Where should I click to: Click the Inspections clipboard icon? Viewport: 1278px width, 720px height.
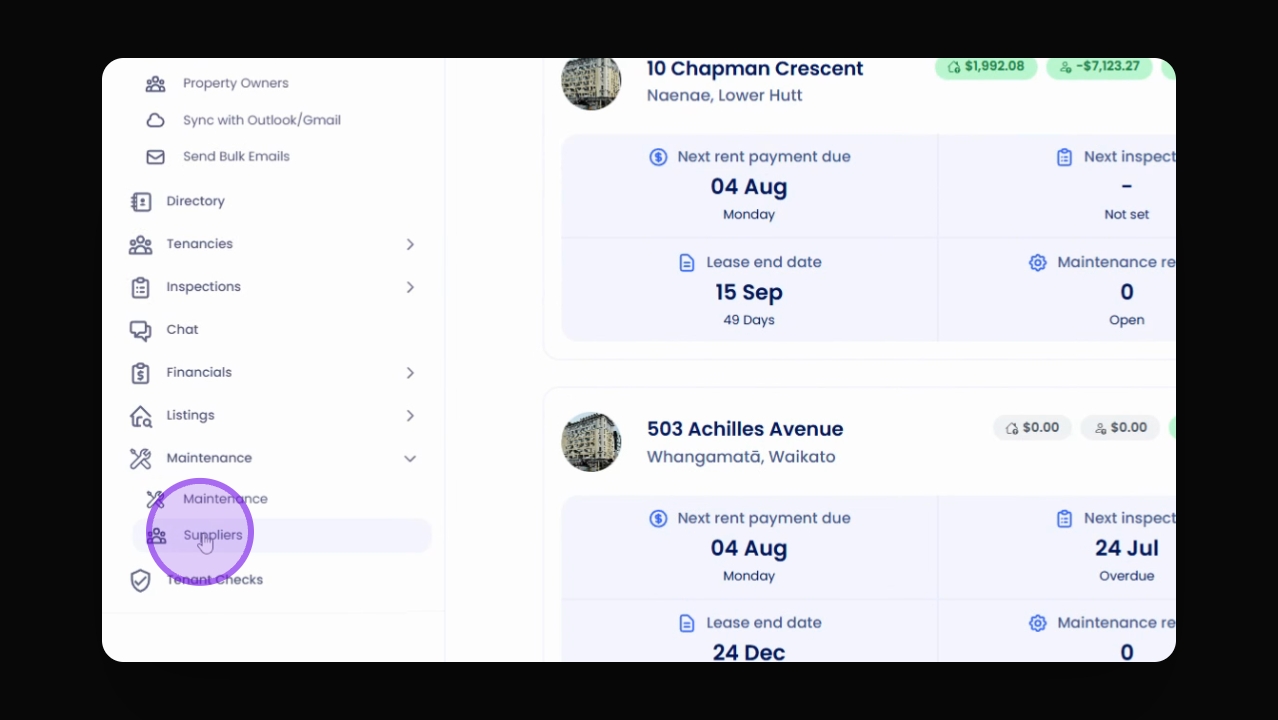141,288
